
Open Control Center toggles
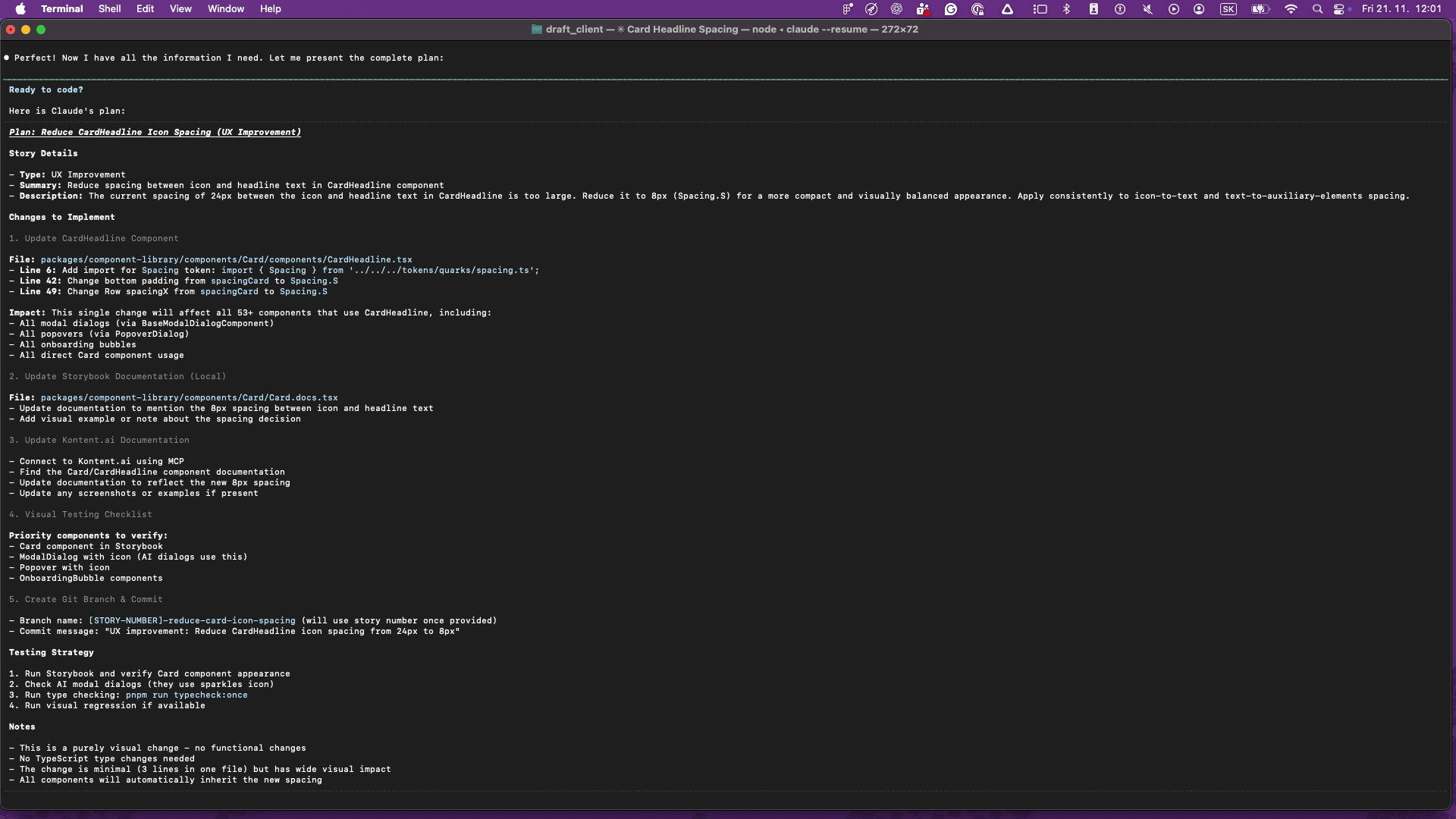click(x=1341, y=9)
